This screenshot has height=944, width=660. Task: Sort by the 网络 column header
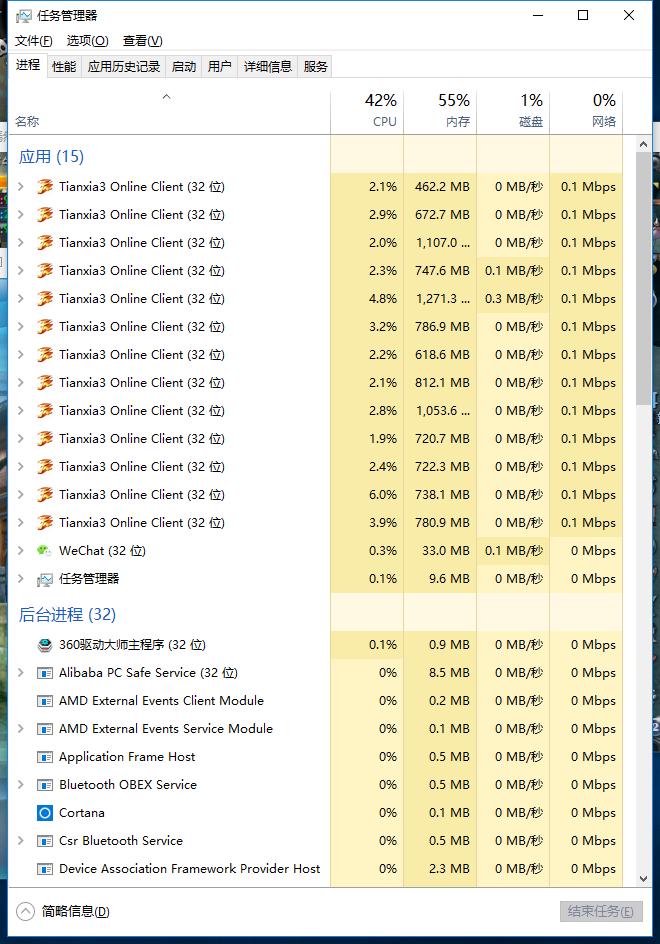click(x=586, y=111)
